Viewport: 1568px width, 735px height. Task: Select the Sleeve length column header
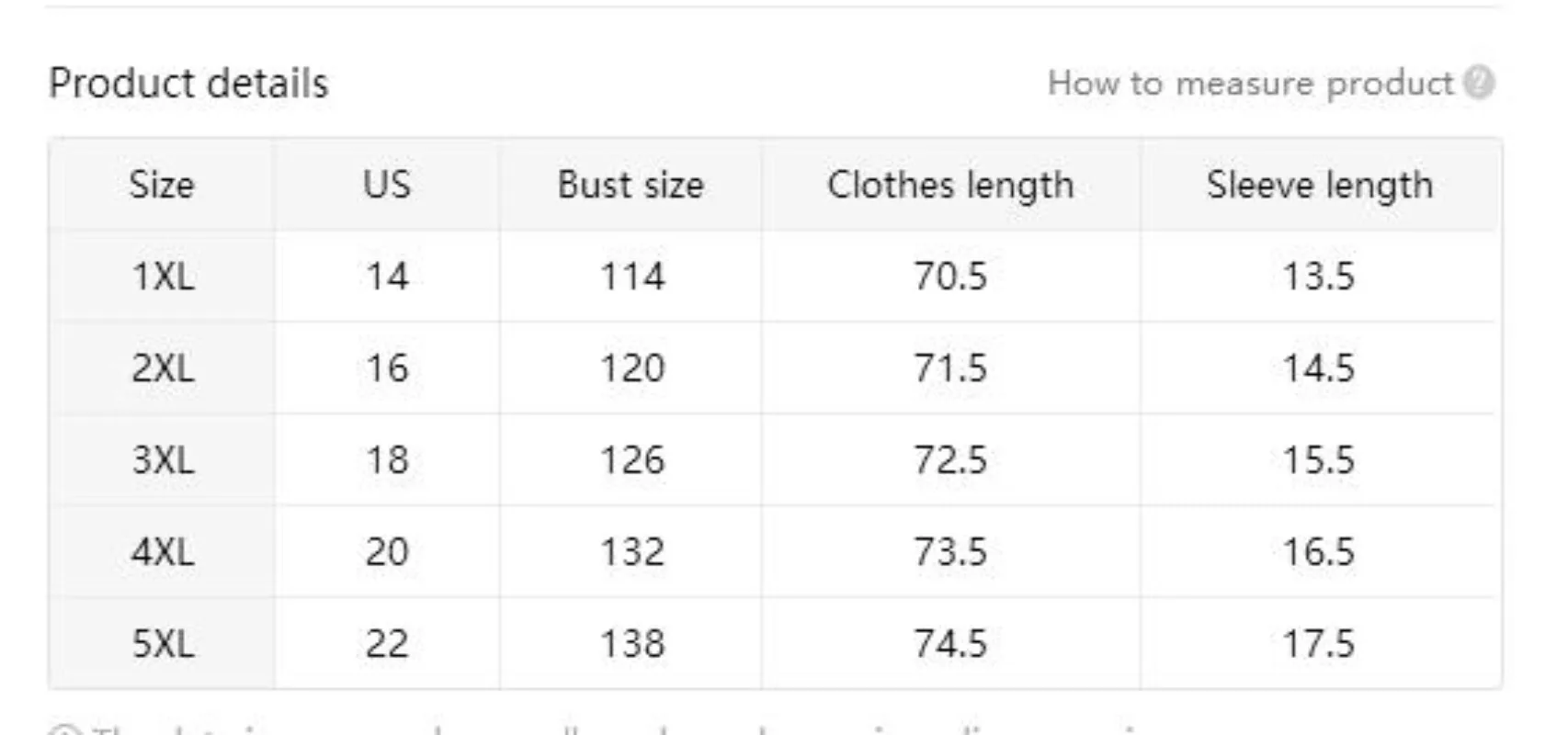(1319, 185)
